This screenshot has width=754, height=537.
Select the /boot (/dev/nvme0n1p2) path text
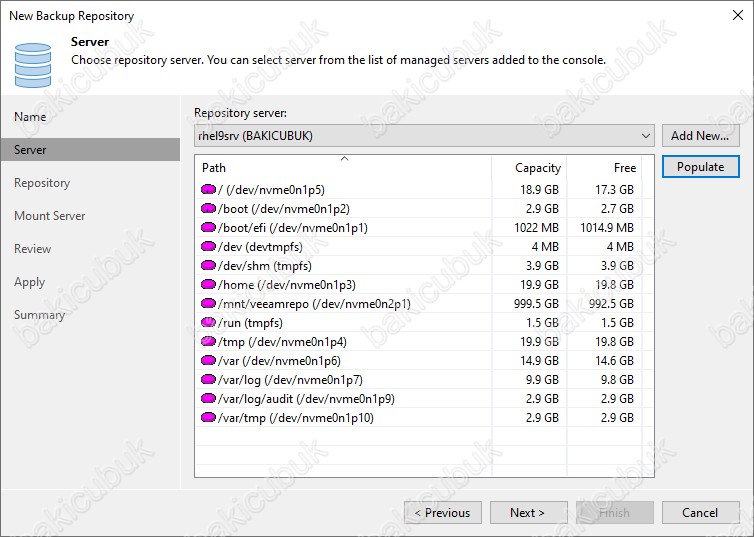click(284, 209)
